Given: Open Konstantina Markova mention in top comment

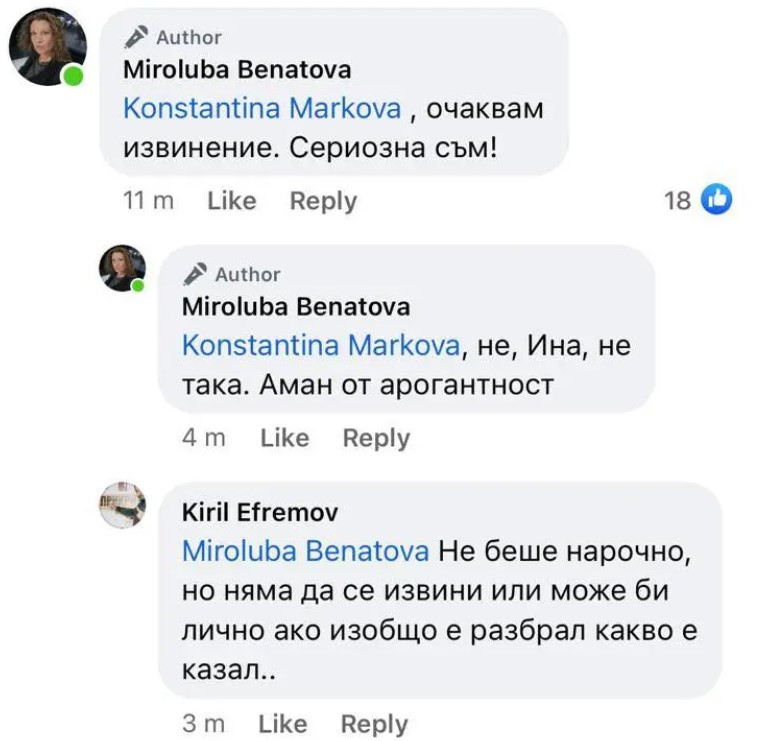Looking at the screenshot, I should point(262,108).
